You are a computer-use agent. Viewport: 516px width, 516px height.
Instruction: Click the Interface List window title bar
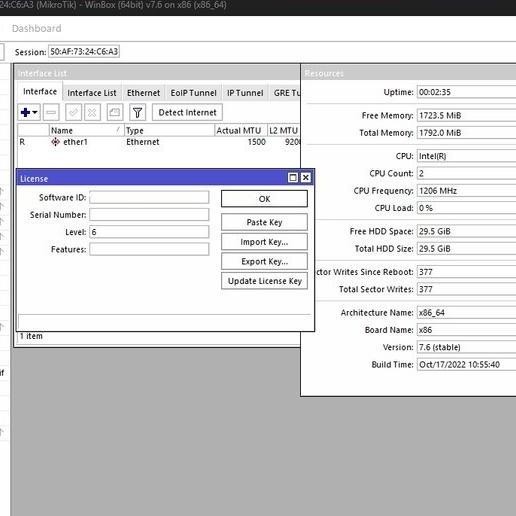coord(157,73)
